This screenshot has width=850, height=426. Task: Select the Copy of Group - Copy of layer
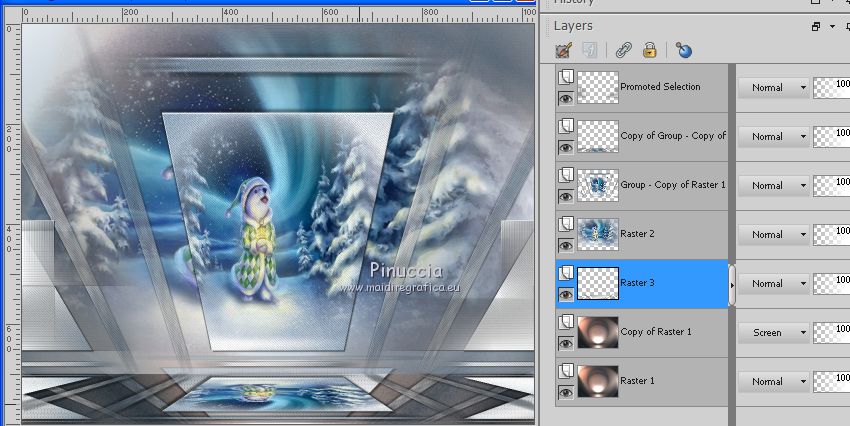click(x=673, y=135)
